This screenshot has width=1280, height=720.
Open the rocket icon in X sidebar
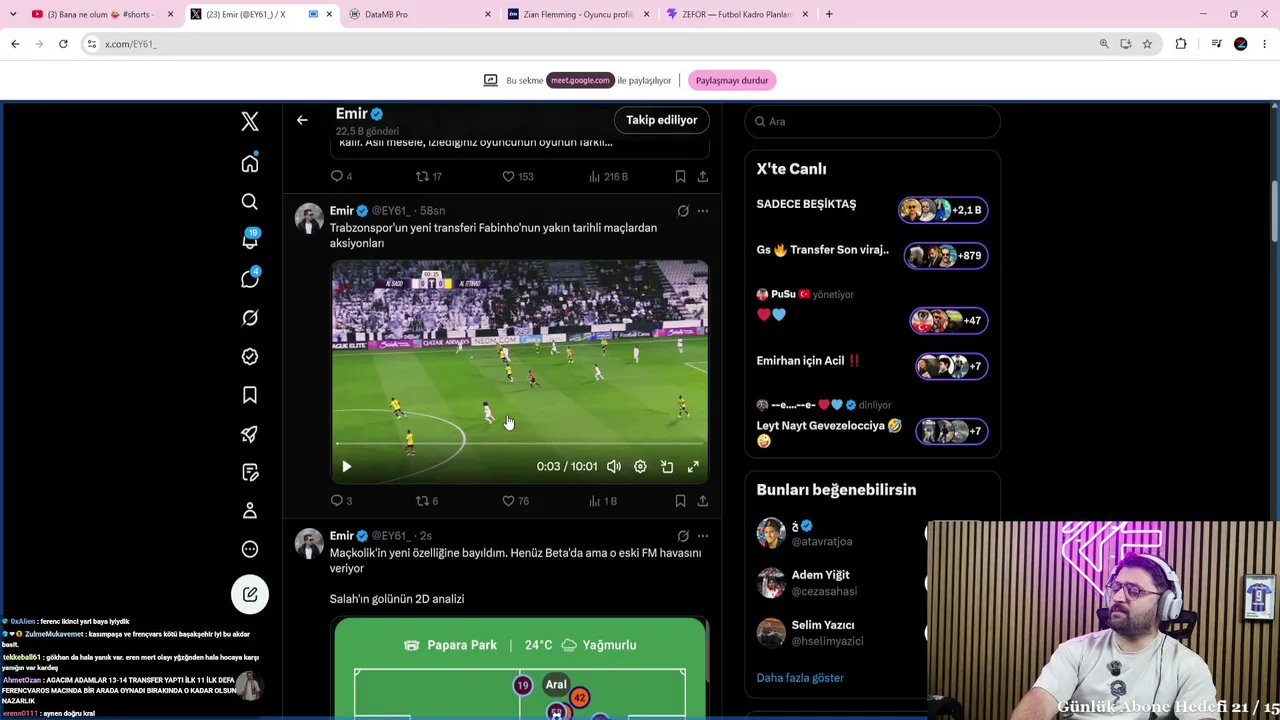coord(250,434)
